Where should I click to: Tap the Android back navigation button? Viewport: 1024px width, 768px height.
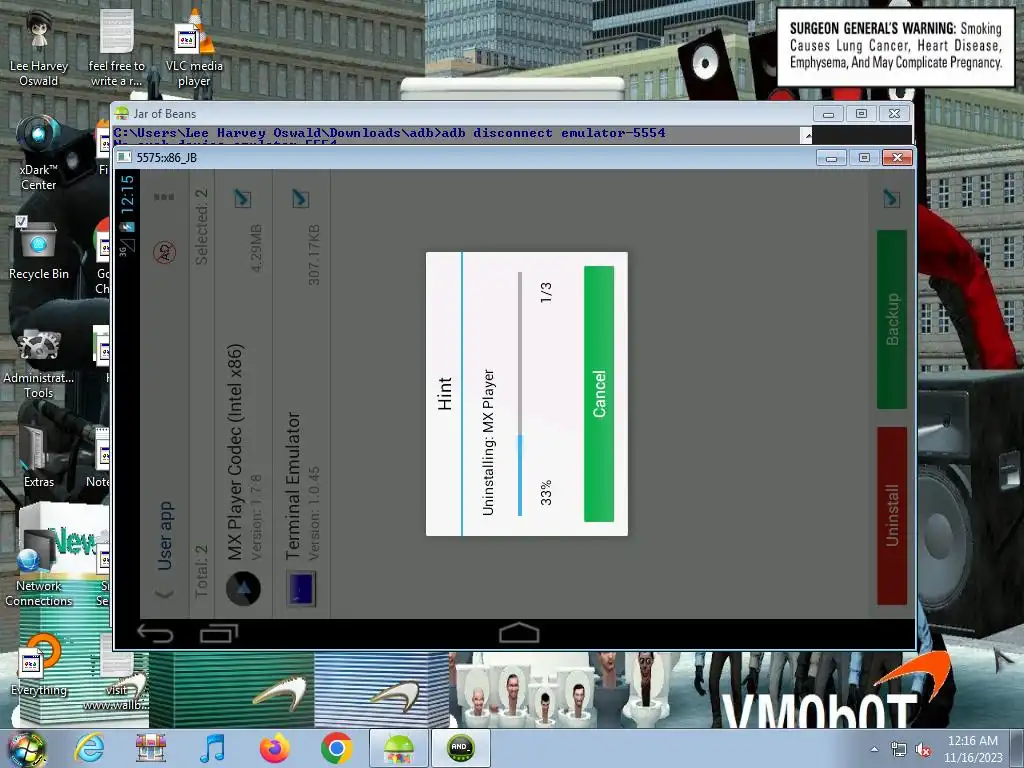click(155, 633)
